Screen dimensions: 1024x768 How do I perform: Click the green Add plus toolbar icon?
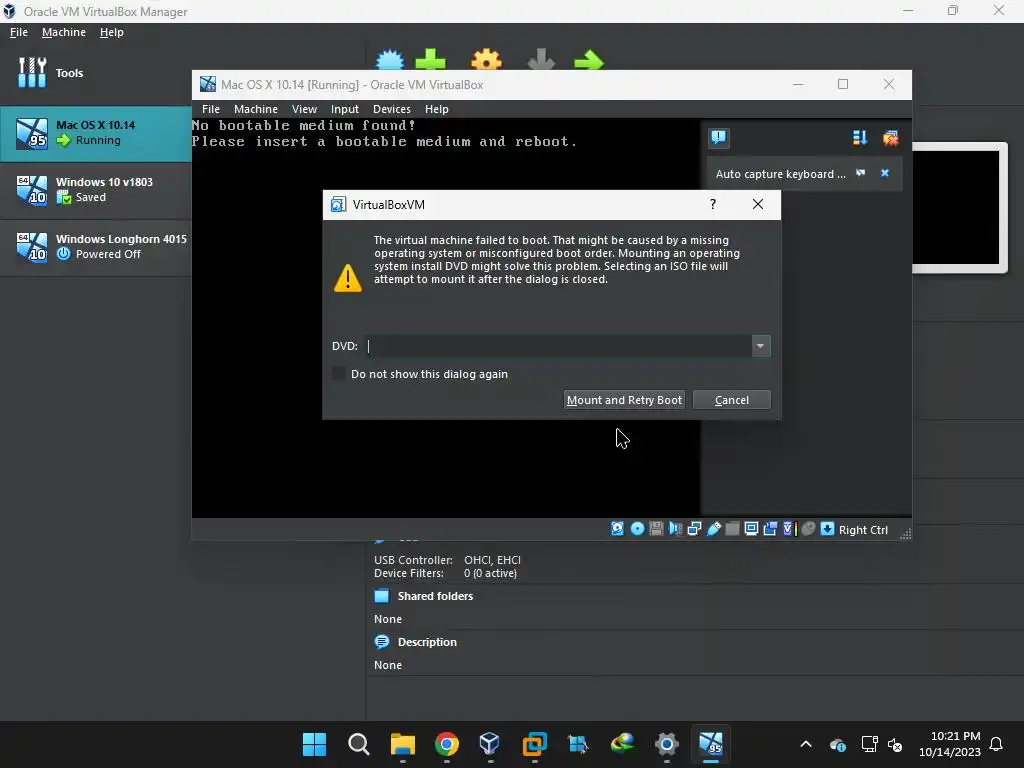coord(430,60)
